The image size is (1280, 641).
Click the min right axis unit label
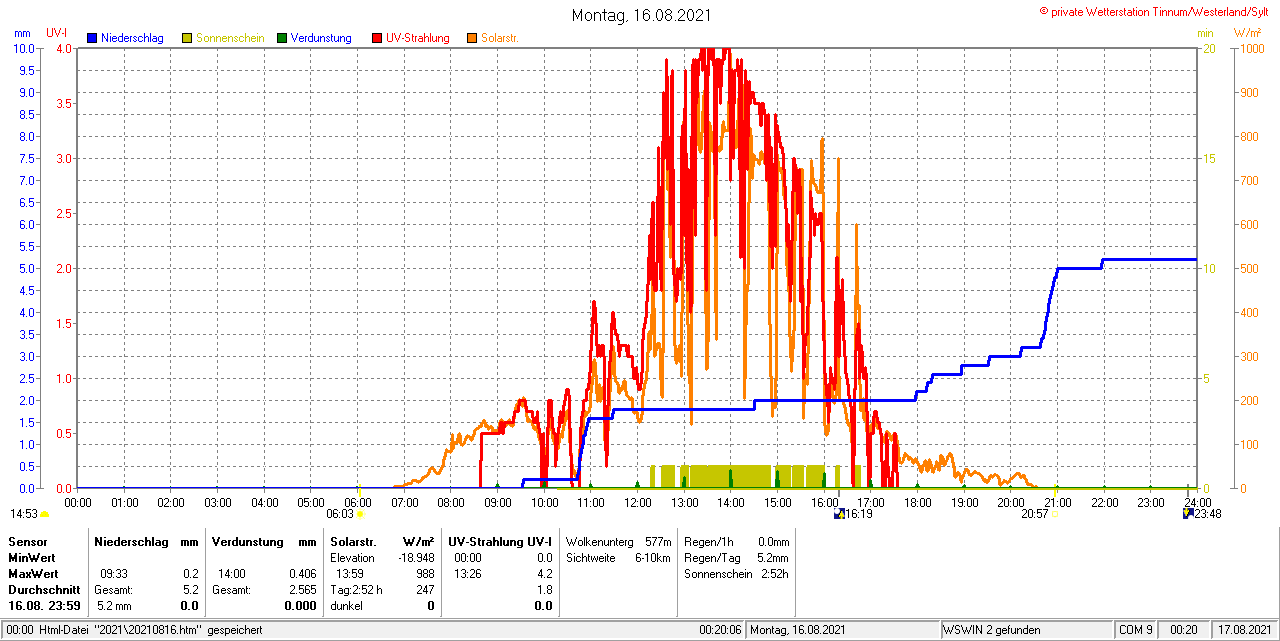click(1205, 32)
